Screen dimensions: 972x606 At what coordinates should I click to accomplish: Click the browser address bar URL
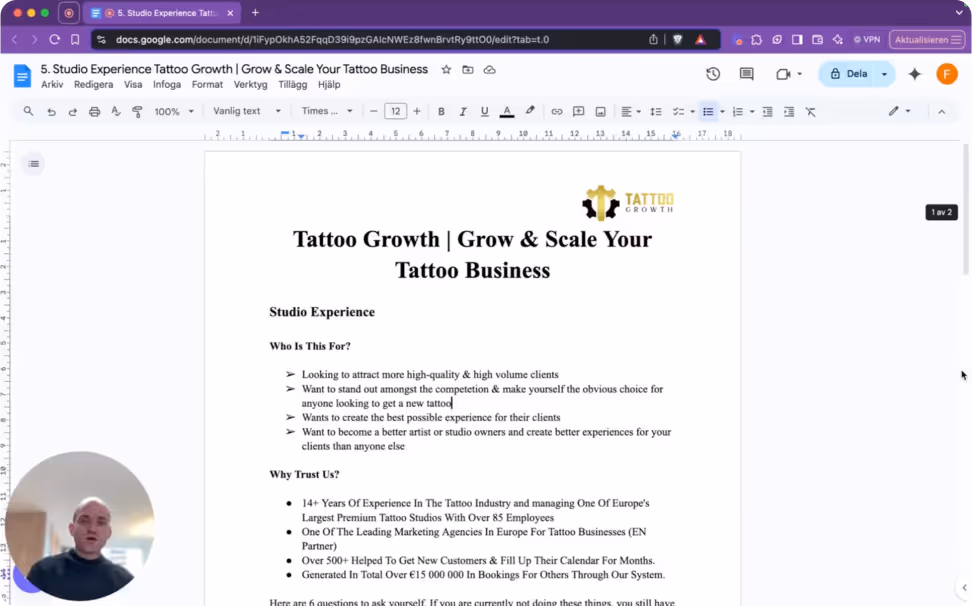point(332,40)
